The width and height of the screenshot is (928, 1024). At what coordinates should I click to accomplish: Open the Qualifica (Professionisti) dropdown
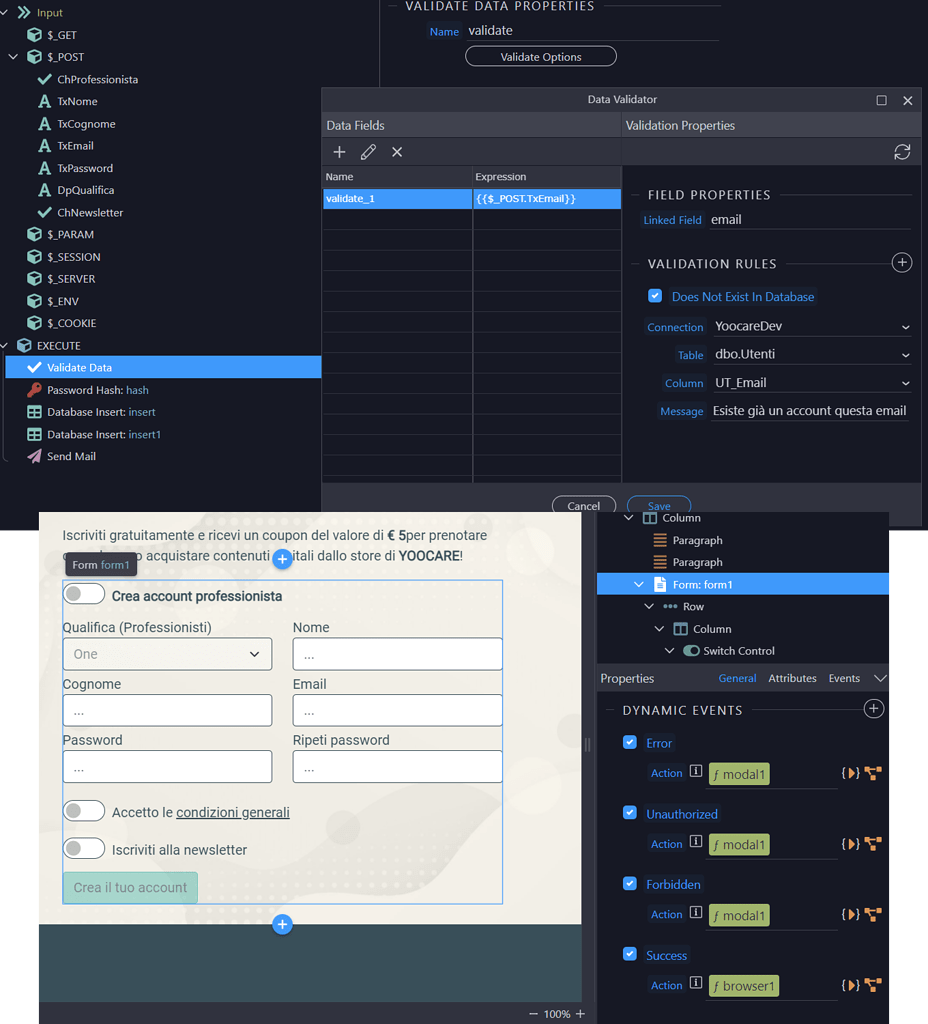click(x=167, y=654)
